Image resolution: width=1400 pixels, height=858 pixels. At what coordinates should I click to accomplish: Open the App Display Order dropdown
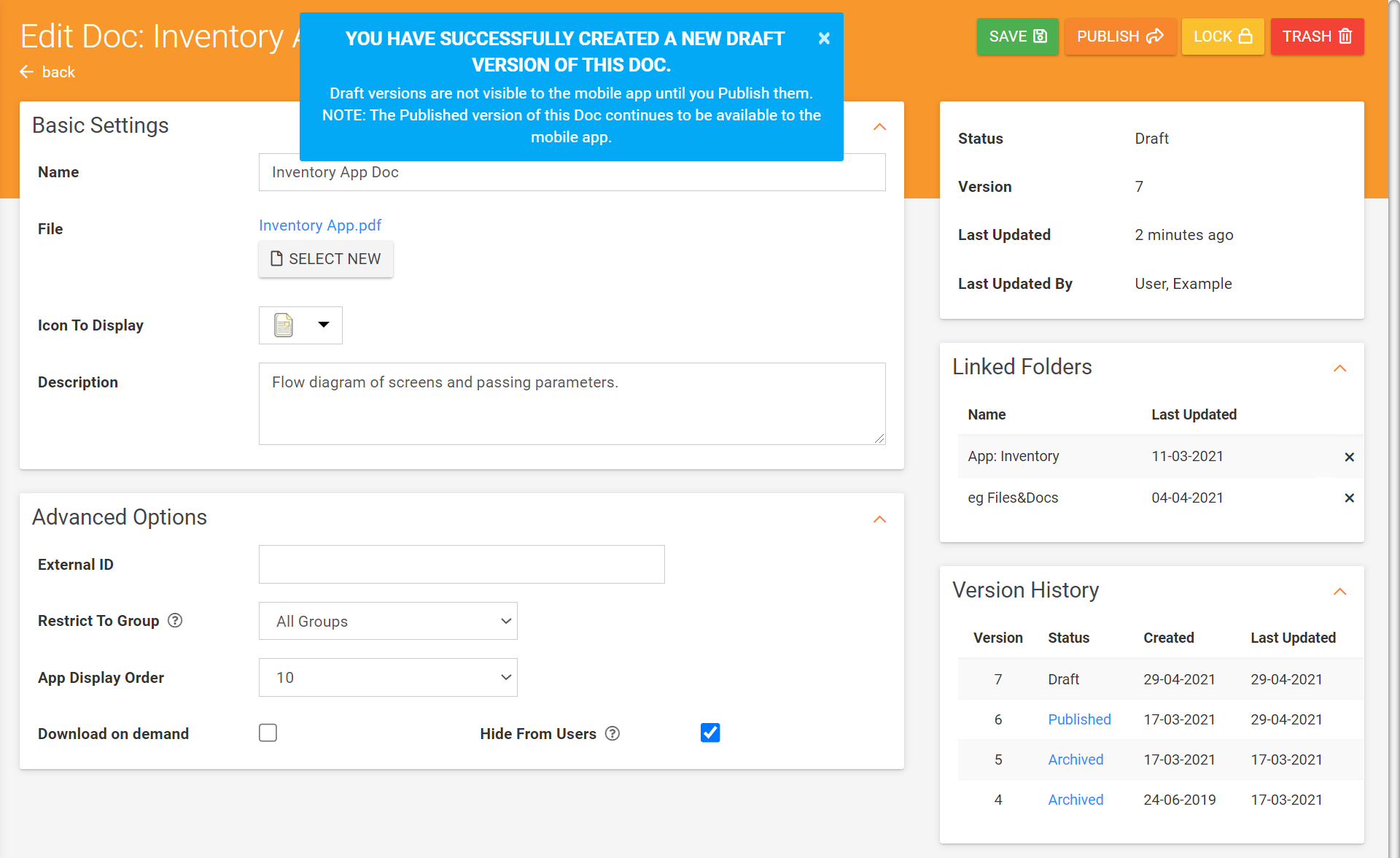coord(388,677)
